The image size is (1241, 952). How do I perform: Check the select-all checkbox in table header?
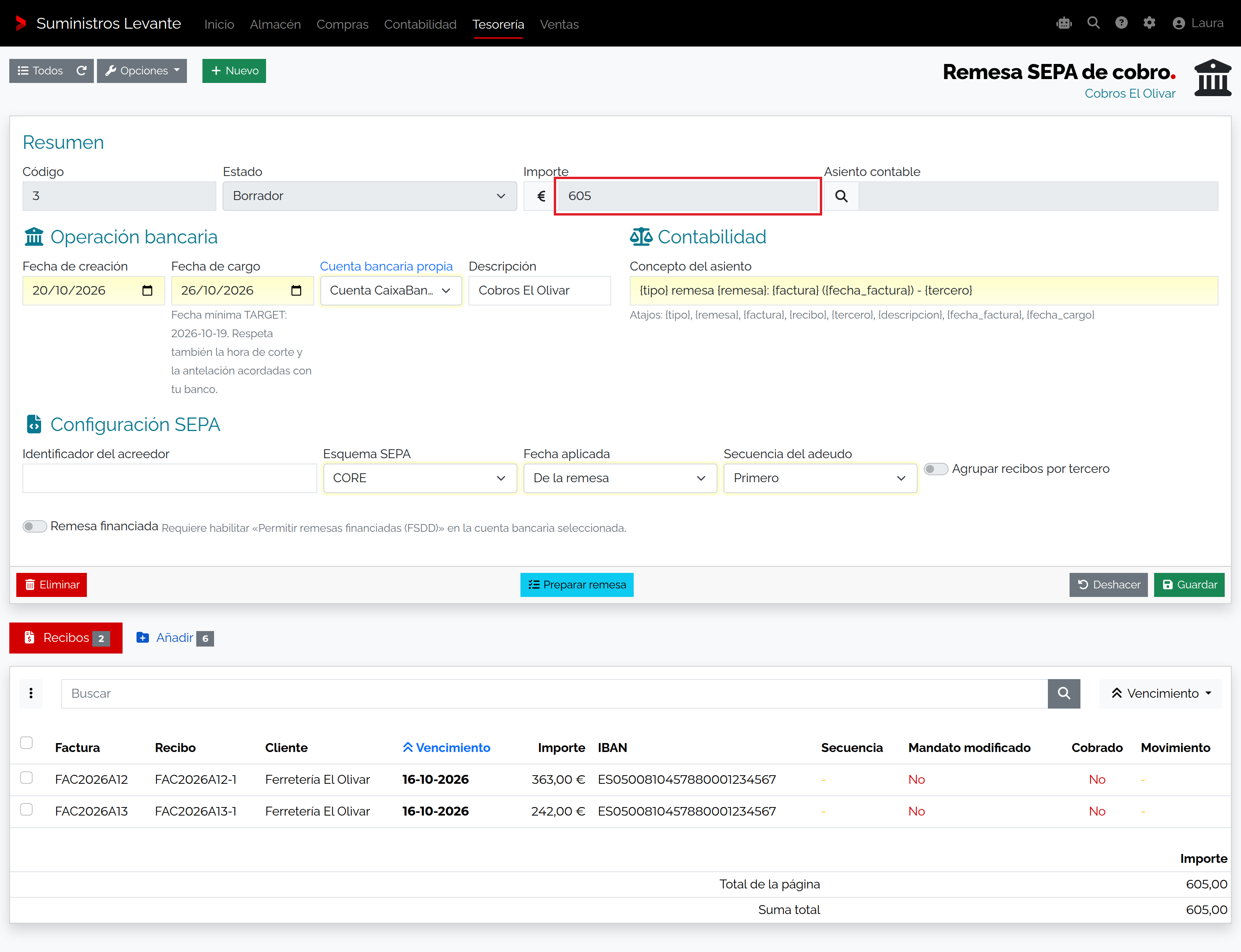(27, 743)
